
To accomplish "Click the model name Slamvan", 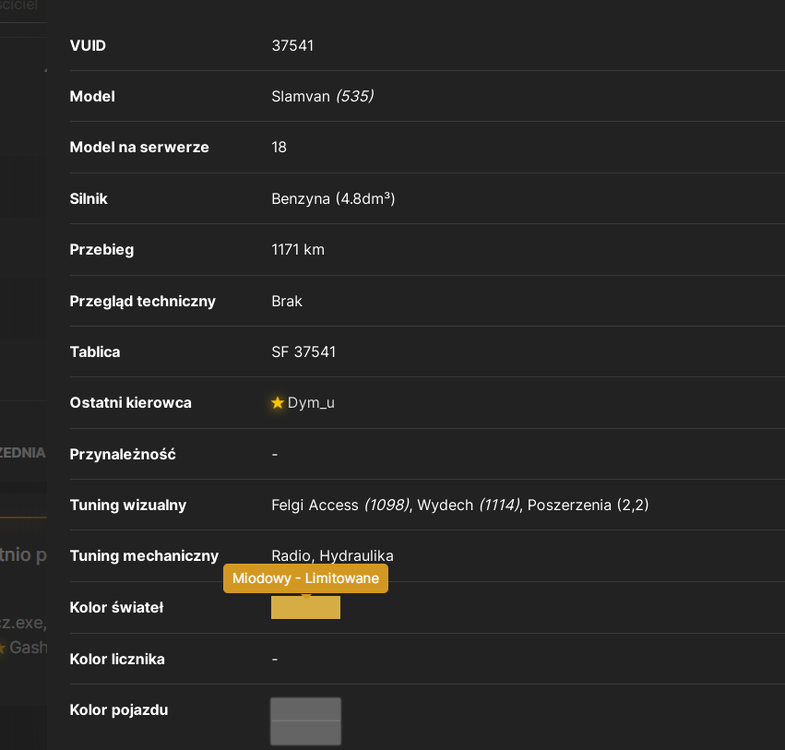I will point(300,96).
